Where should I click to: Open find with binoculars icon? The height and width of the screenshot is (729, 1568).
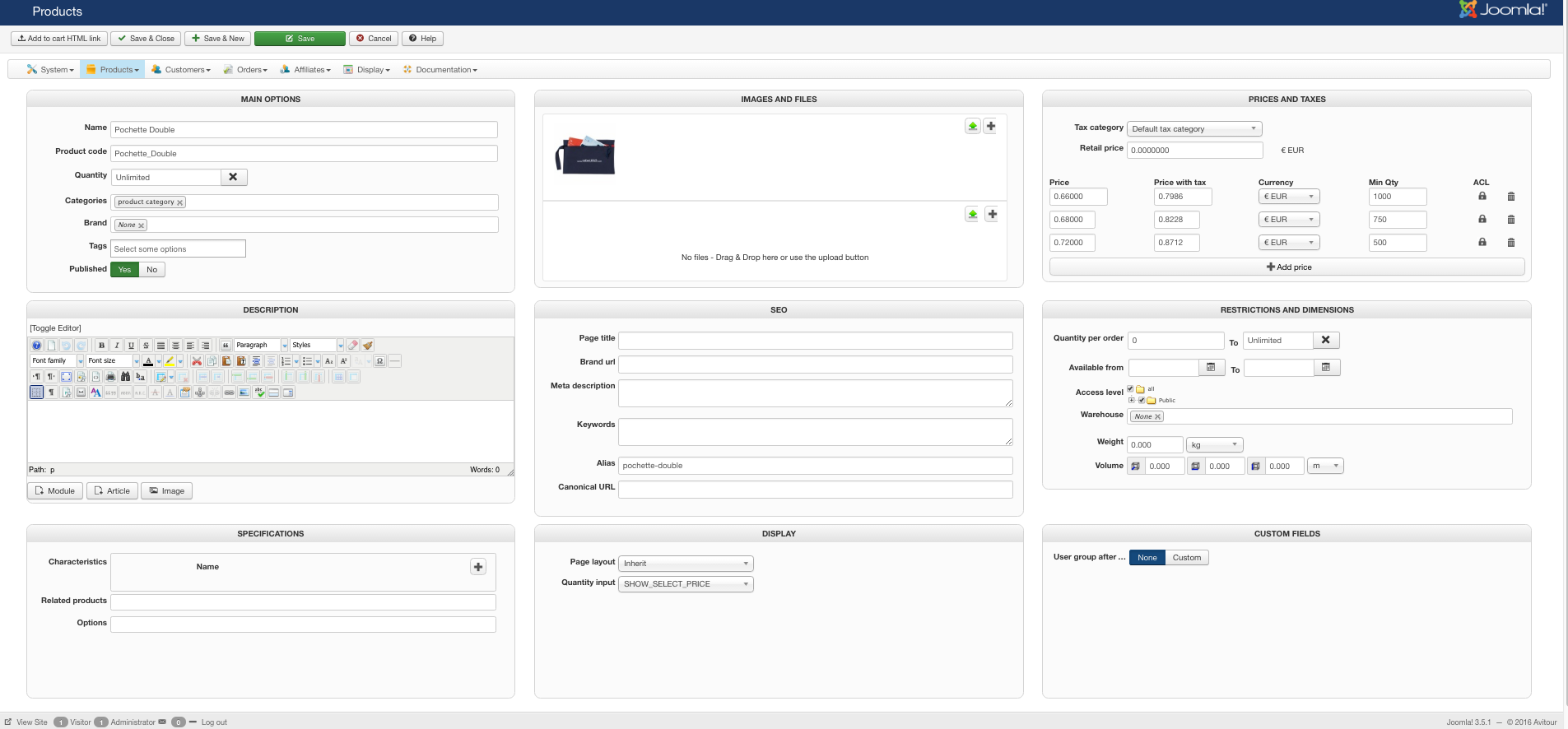(125, 377)
